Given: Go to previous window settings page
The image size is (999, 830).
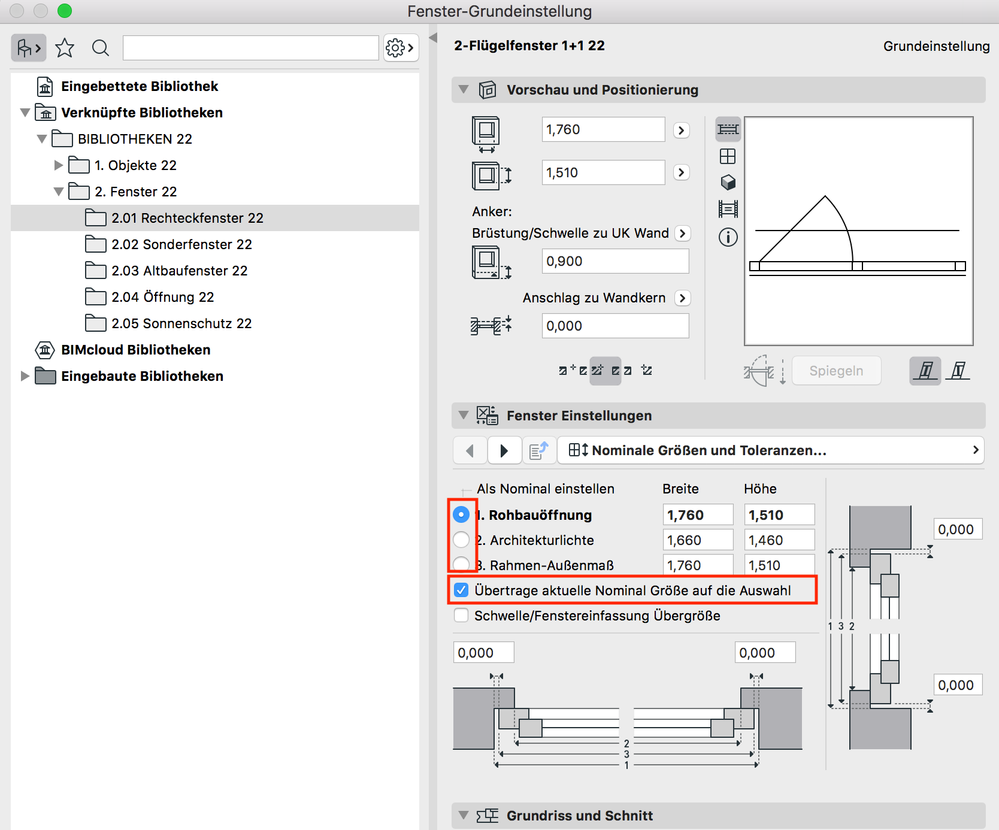Looking at the screenshot, I should [x=470, y=450].
